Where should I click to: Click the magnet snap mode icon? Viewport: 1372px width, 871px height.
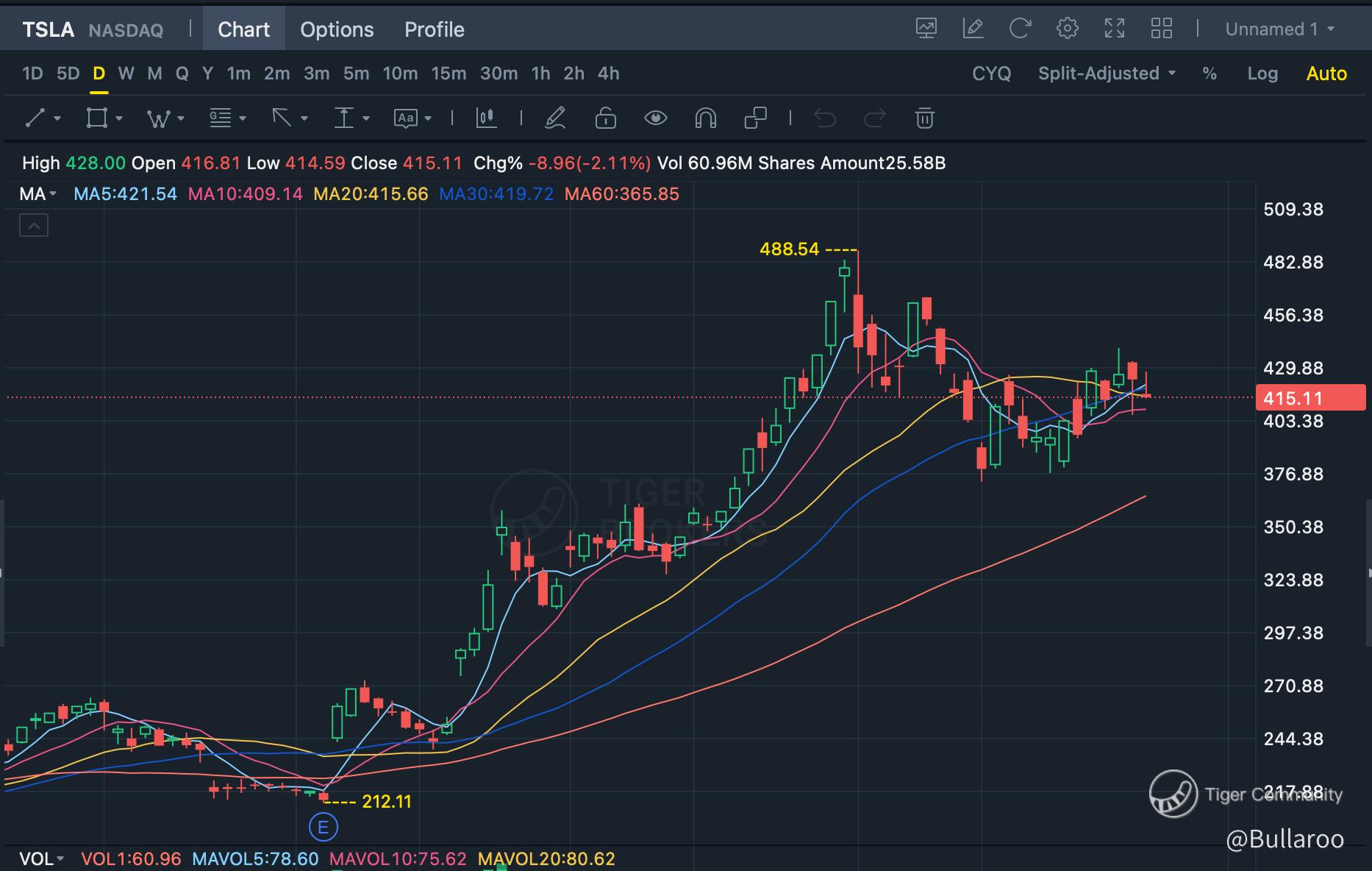(705, 118)
